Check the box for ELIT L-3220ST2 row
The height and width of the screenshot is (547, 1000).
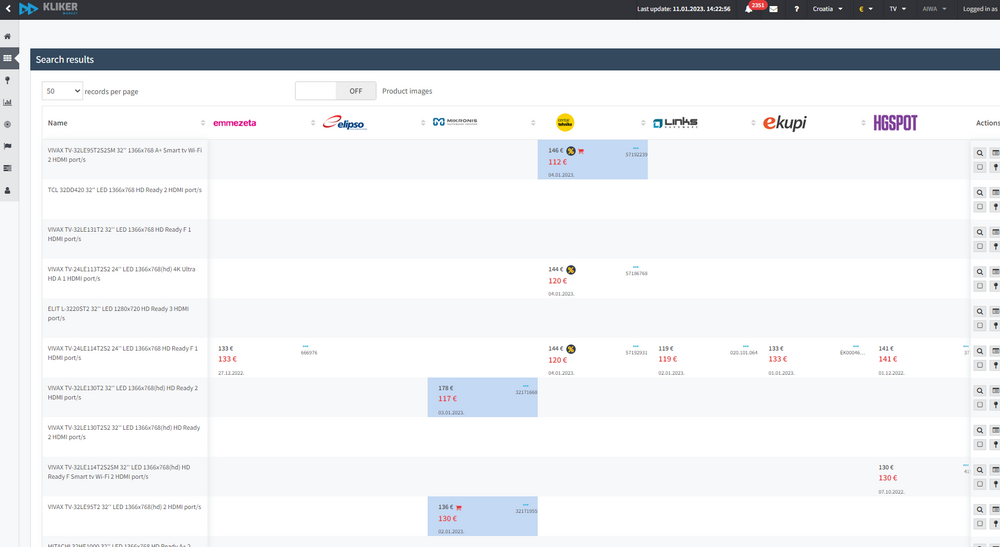[x=980, y=325]
